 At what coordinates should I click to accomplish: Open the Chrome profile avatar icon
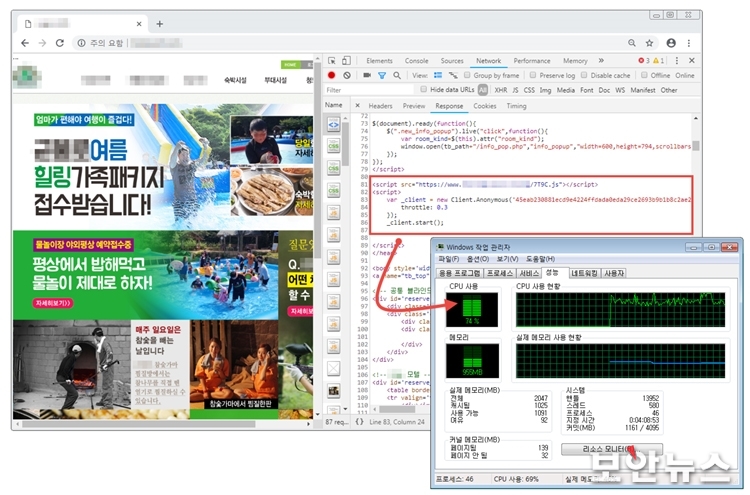tap(671, 43)
